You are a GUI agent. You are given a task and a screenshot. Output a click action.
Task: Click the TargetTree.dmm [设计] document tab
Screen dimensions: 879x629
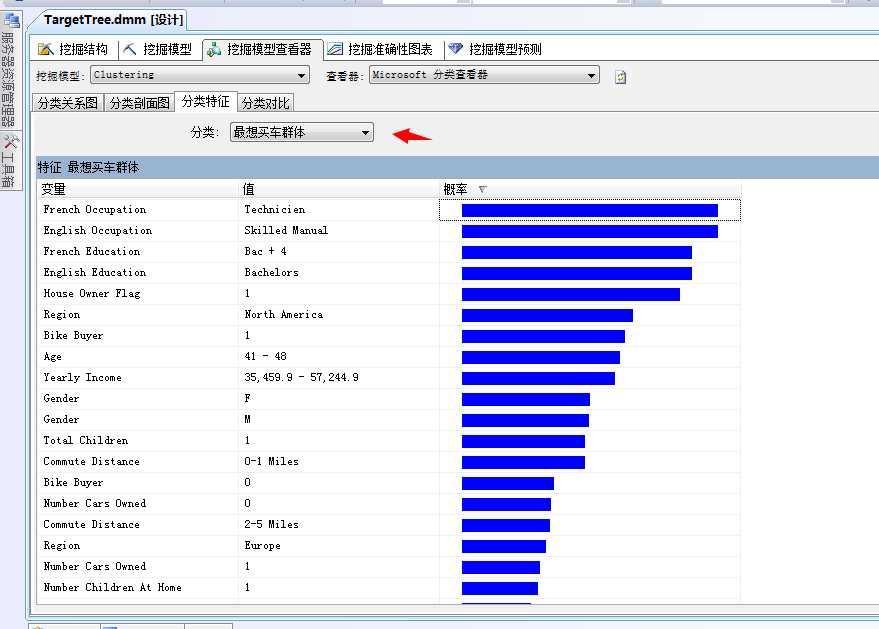(113, 20)
